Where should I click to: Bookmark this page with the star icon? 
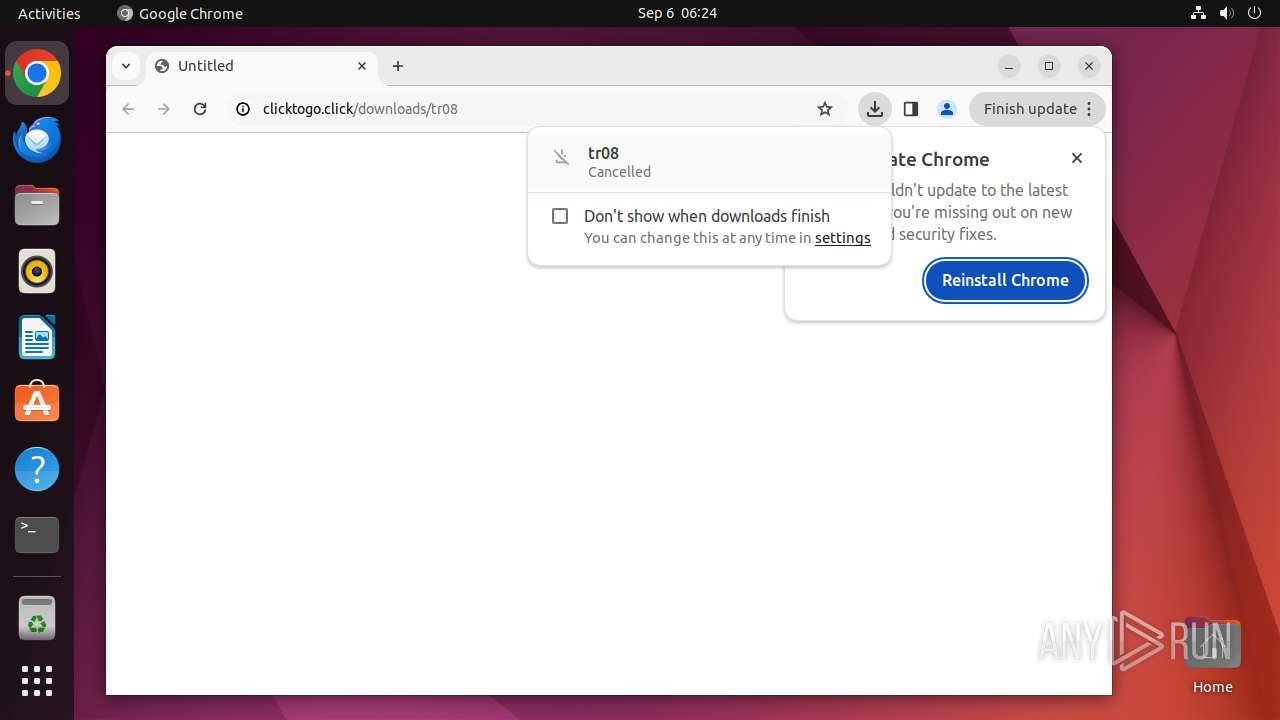(825, 109)
